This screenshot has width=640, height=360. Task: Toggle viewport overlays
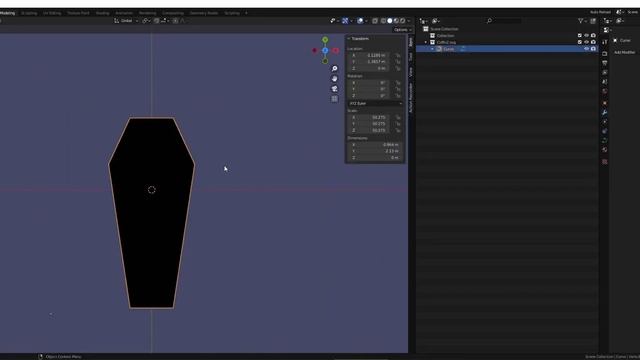coord(360,21)
